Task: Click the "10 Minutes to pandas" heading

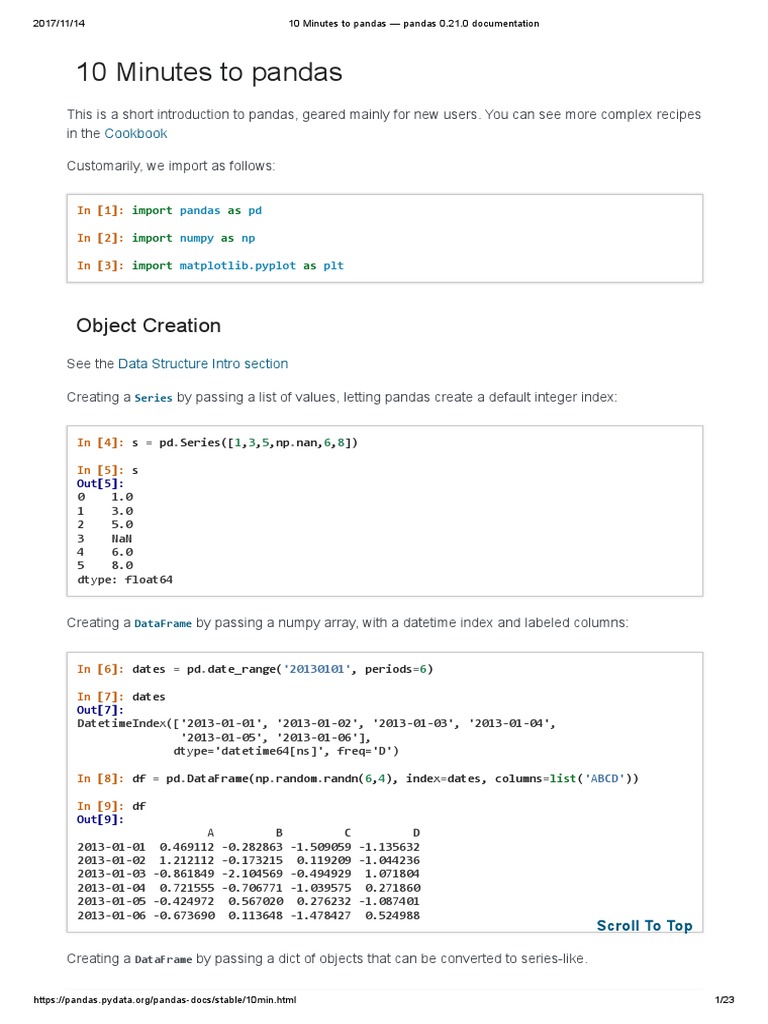Action: 209,72
